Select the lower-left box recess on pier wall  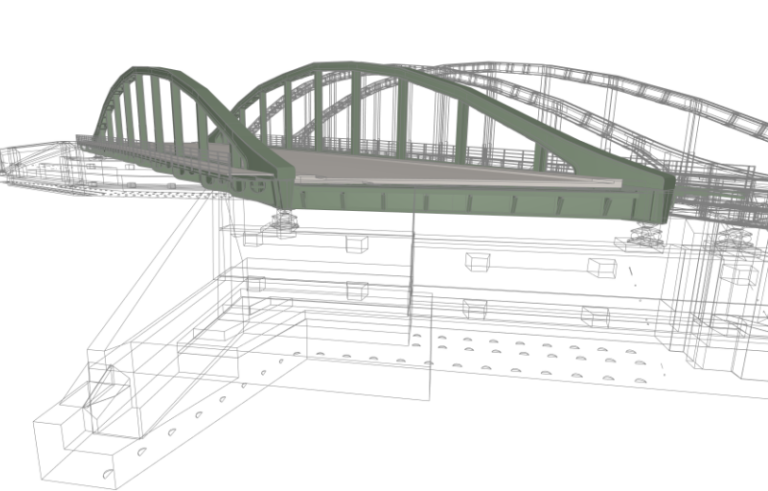coord(357,290)
